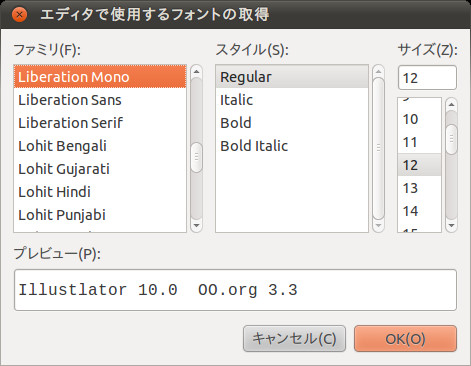The height and width of the screenshot is (366, 471).
Task: Choose size 14 in size list
Action: [420, 211]
